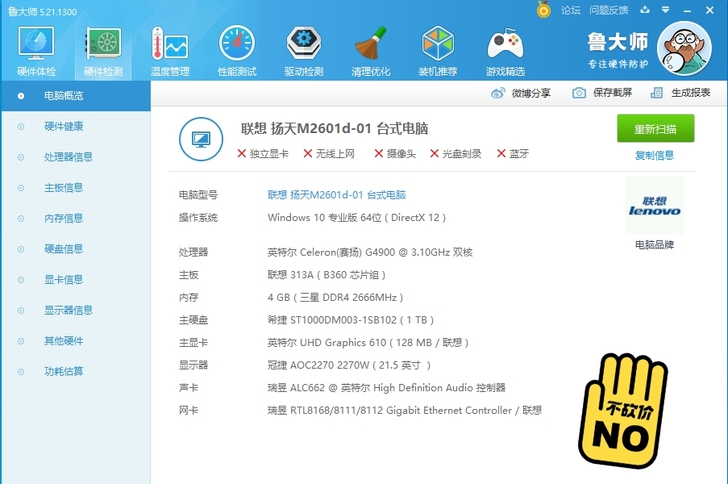The height and width of the screenshot is (484, 728).
Task: Click 生成报表 report icon
Action: (656, 93)
